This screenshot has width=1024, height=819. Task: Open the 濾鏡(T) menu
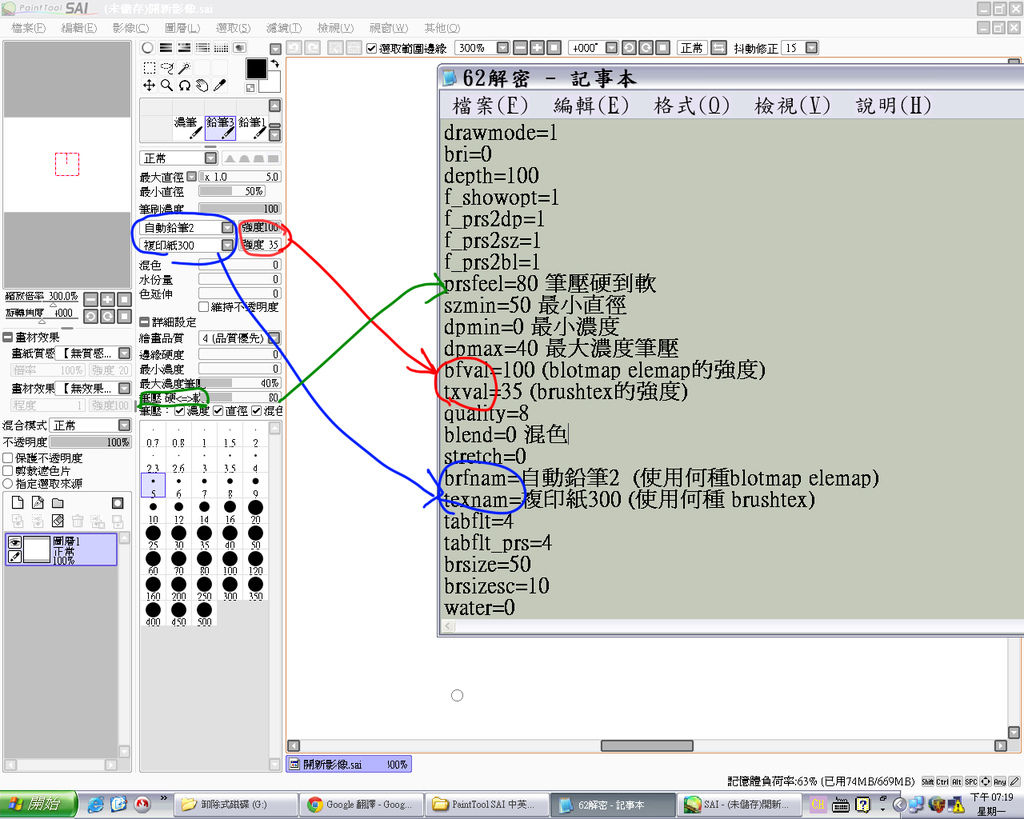[x=284, y=28]
